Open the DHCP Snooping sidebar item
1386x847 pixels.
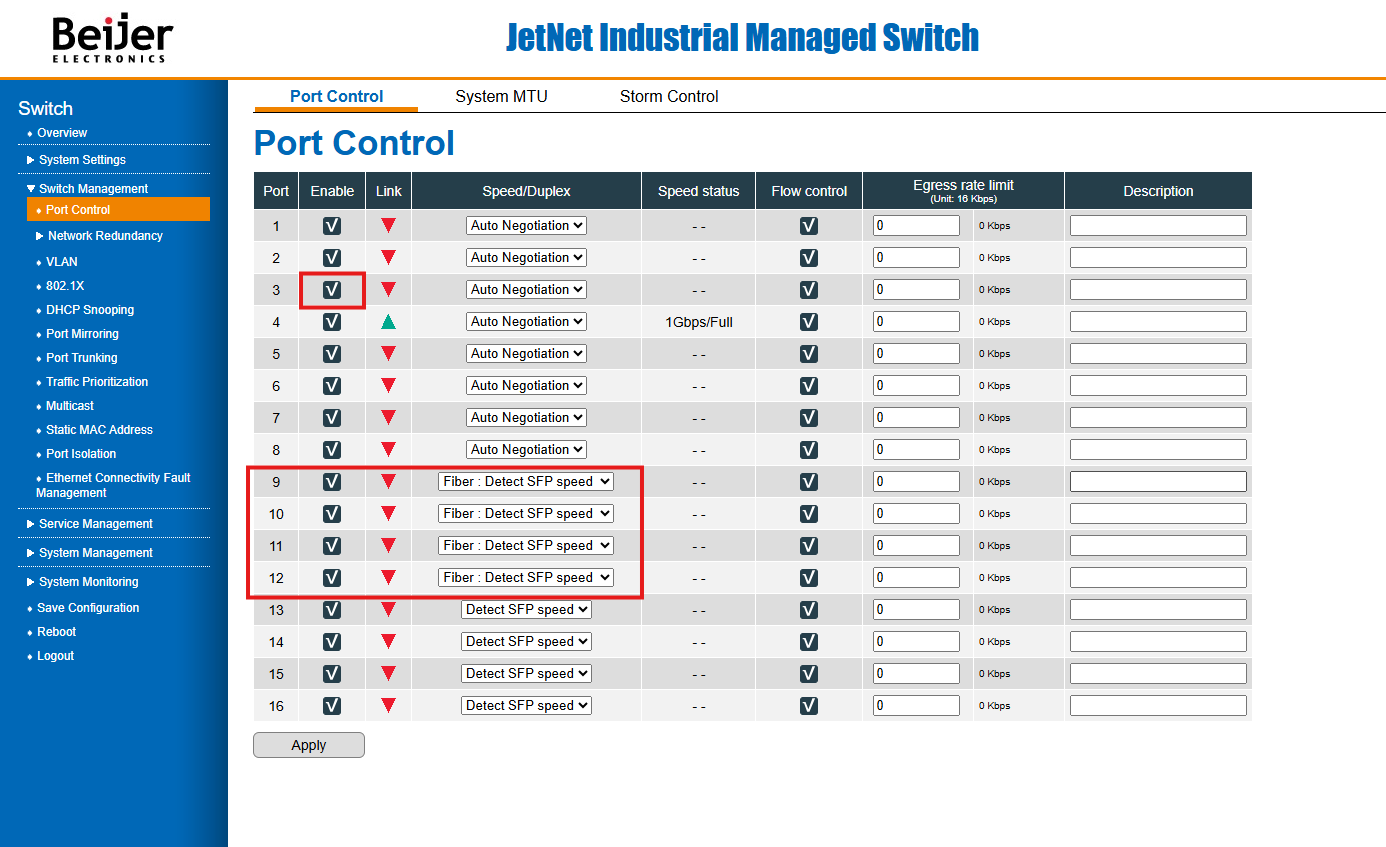(x=89, y=310)
